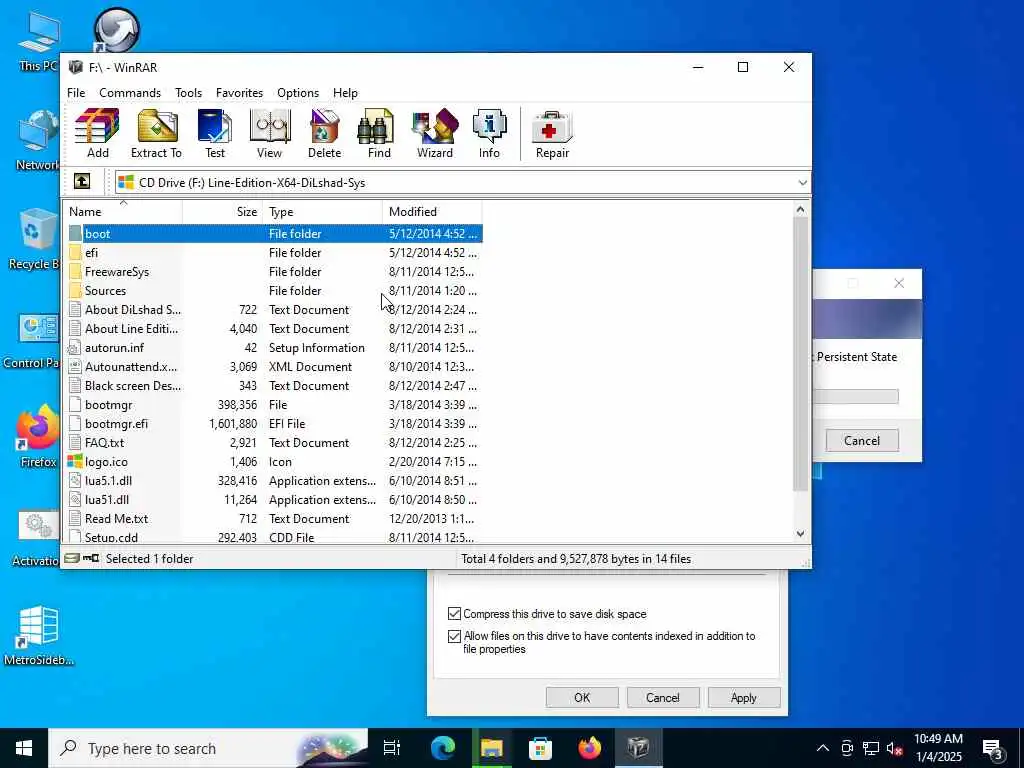Select the efi folder row
Screen dimensions: 1024x768
[274, 253]
